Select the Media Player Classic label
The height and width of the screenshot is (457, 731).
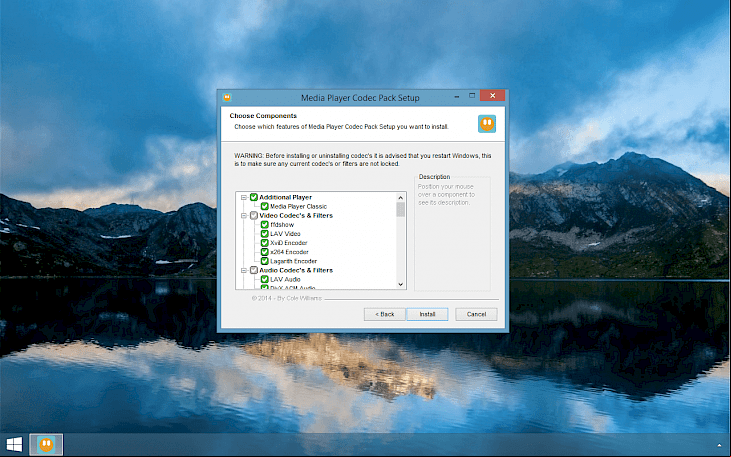298,206
